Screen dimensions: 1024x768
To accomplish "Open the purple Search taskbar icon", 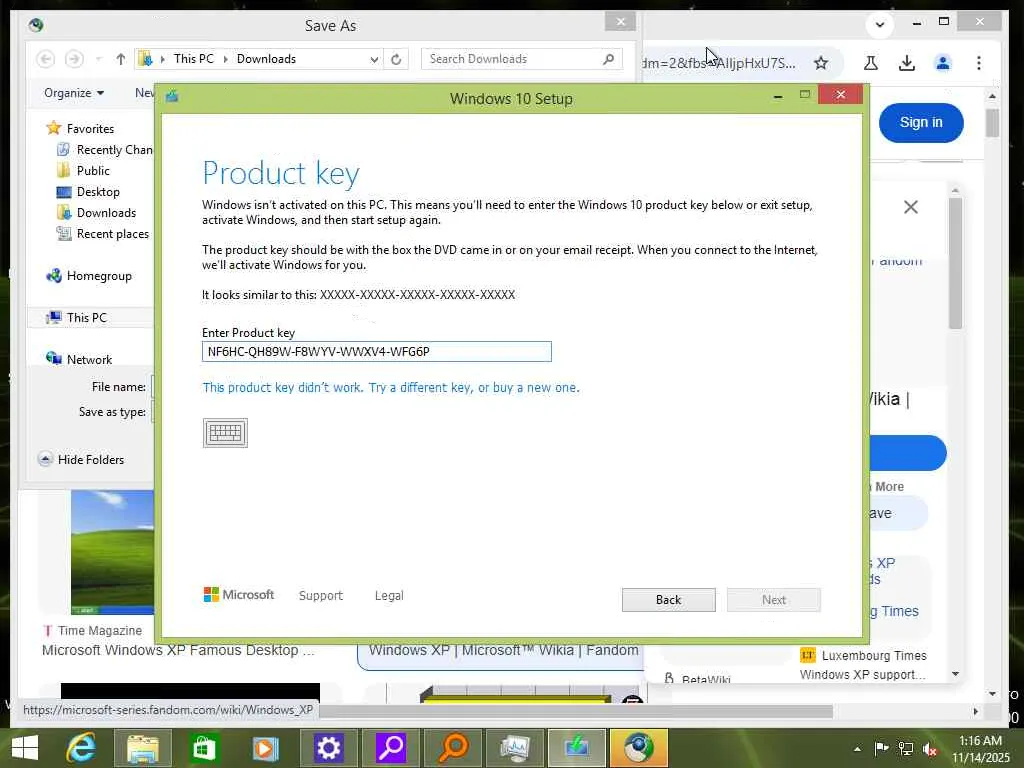I will tap(391, 748).
